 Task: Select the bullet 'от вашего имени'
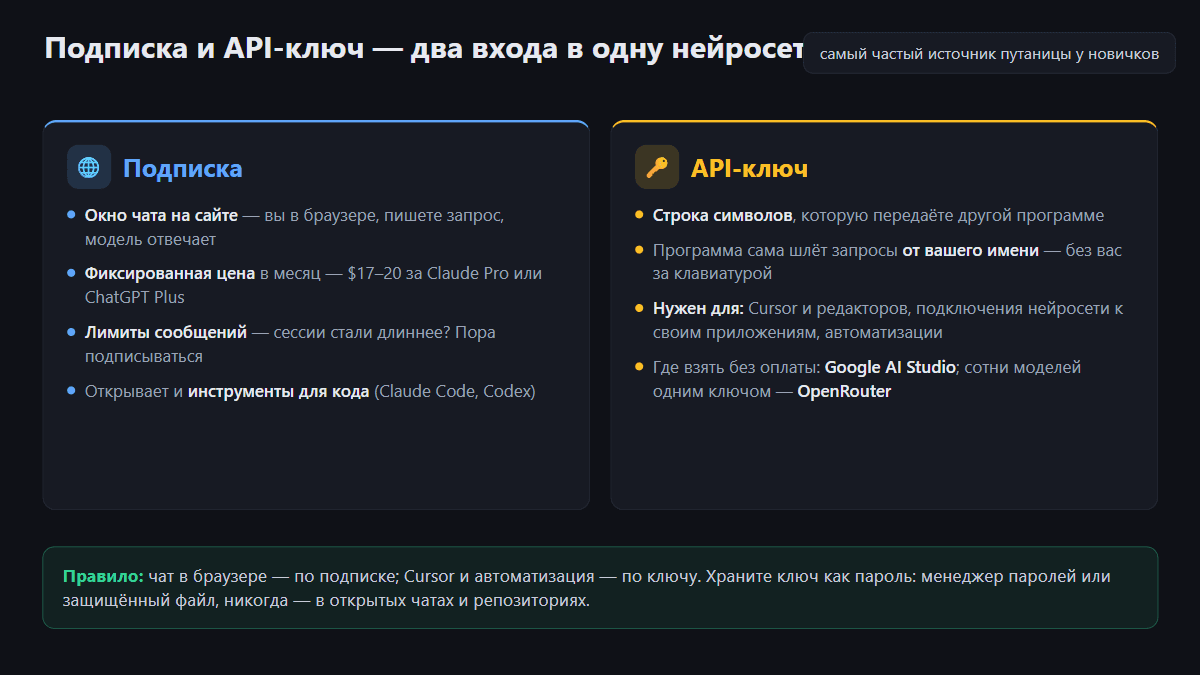(x=880, y=262)
